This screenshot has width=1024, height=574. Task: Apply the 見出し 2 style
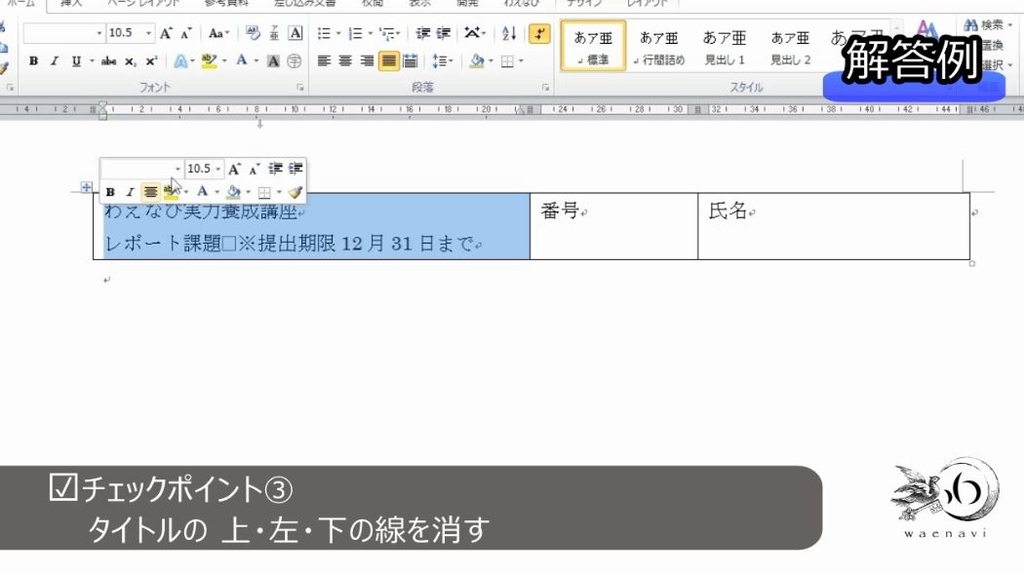790,46
